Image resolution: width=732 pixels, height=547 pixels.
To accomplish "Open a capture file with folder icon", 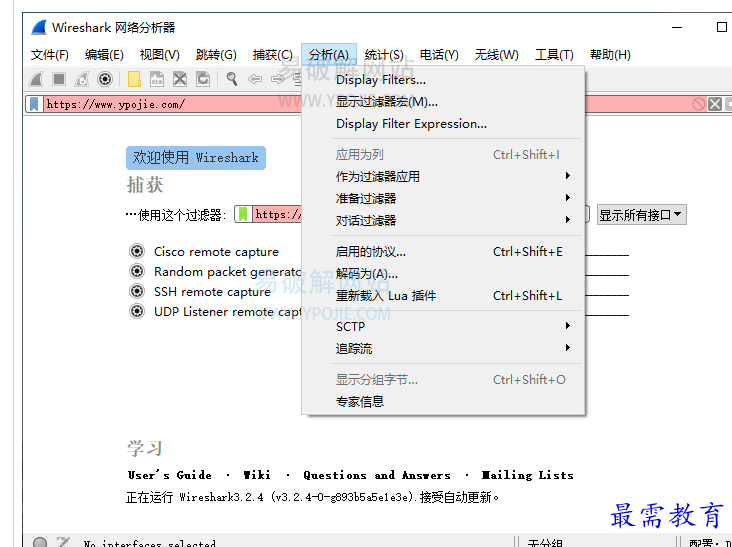I will pos(134,79).
